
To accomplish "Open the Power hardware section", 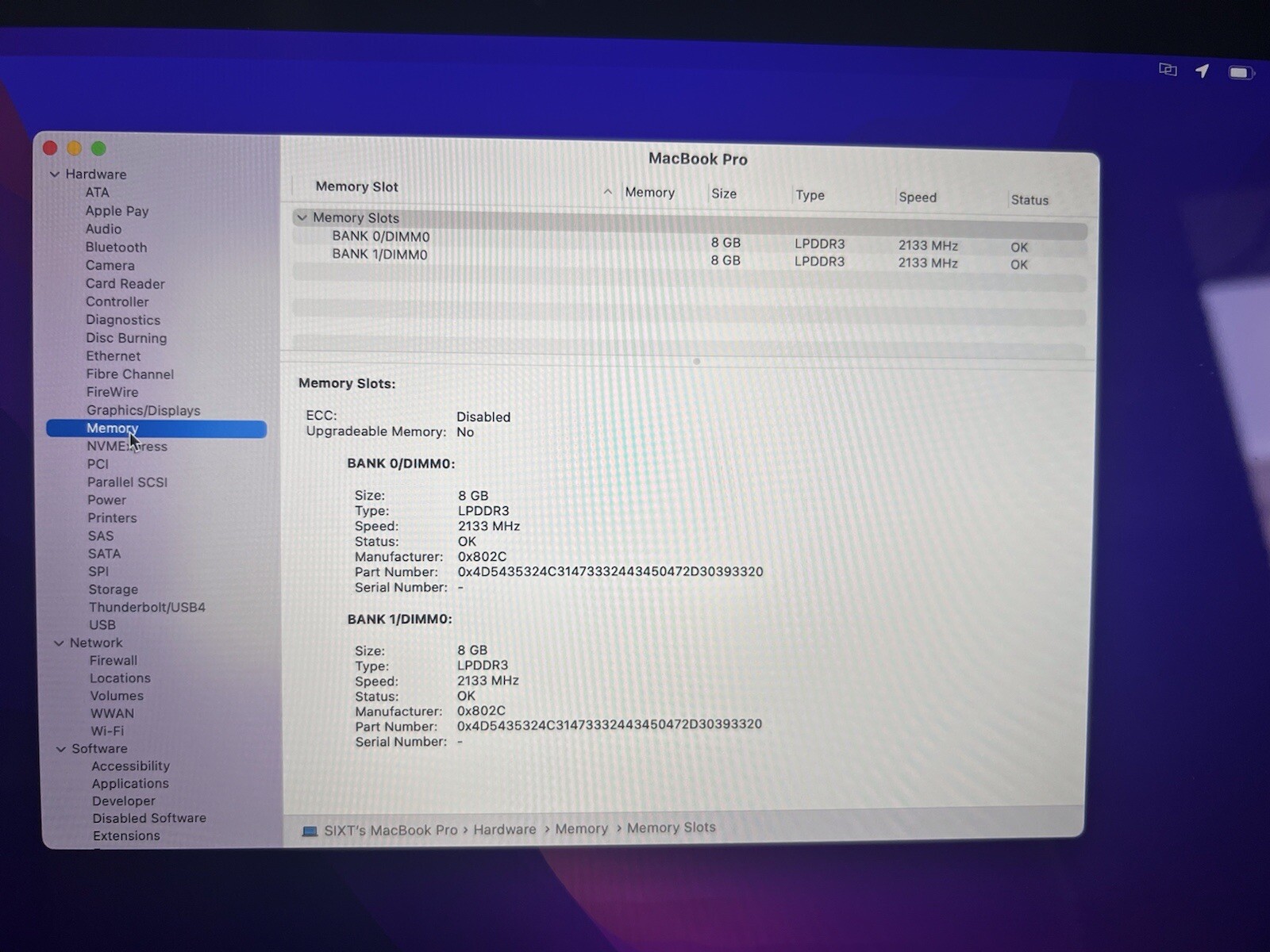I will point(106,501).
